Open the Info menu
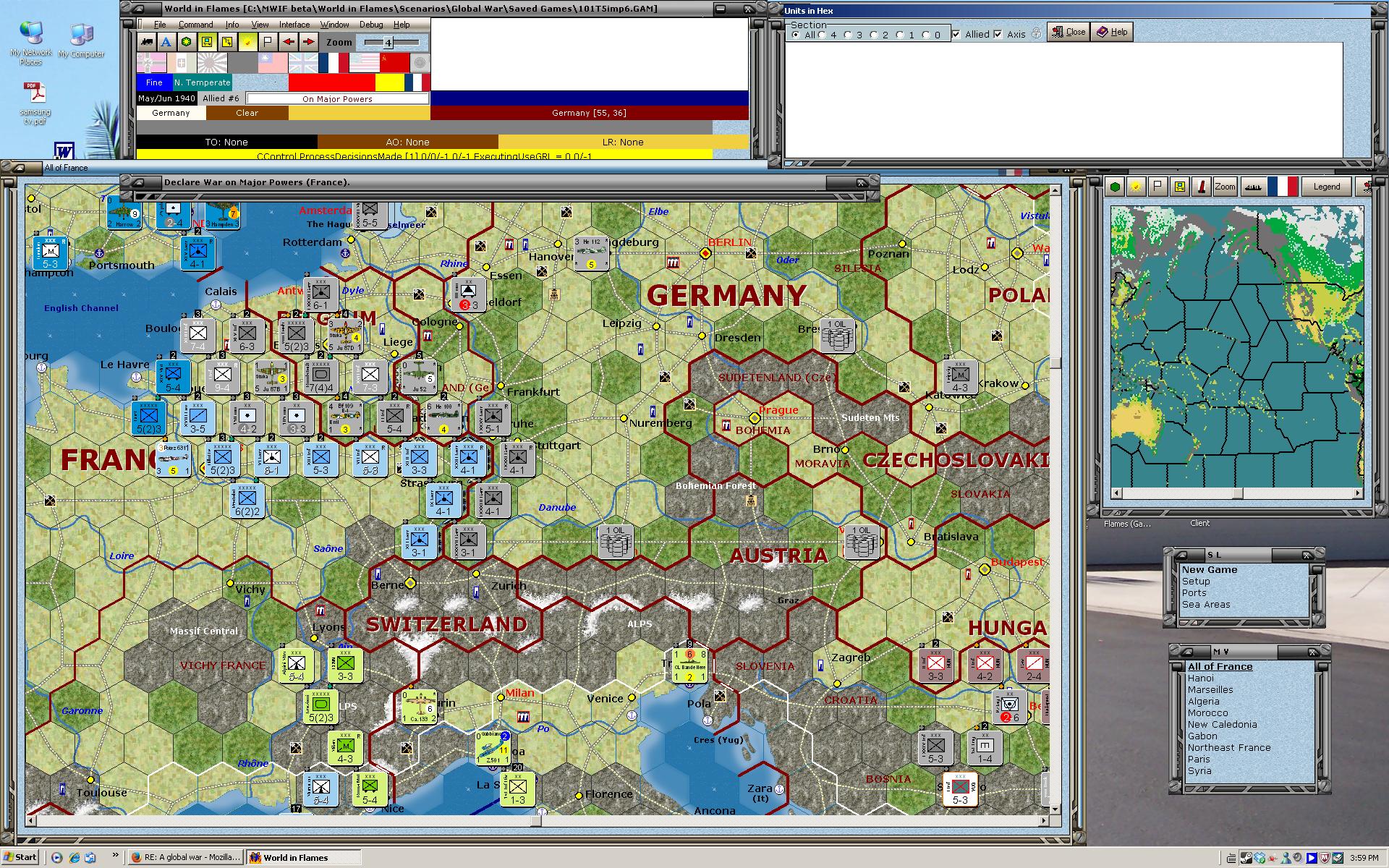1389x868 pixels. pyautogui.click(x=232, y=25)
